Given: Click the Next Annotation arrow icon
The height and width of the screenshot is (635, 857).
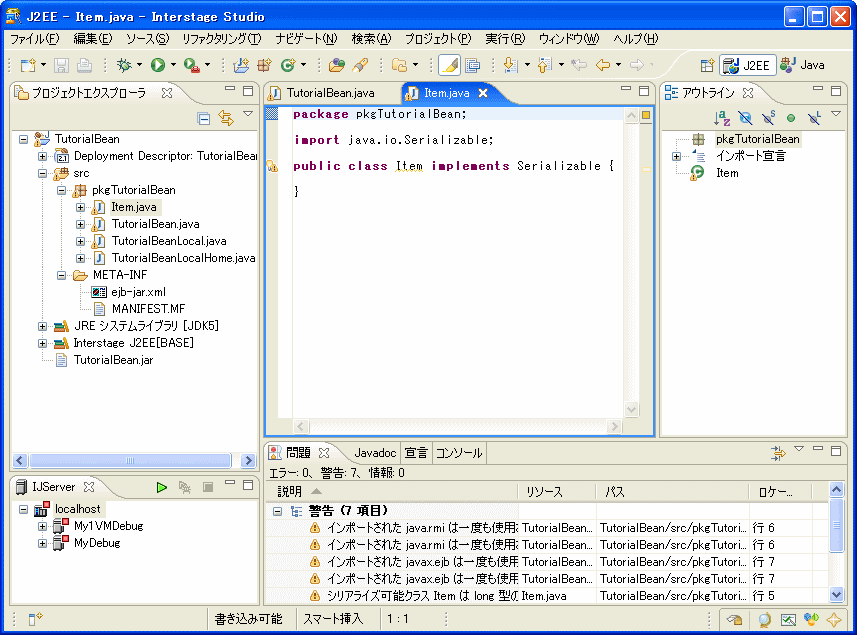Looking at the screenshot, I should [x=510, y=66].
